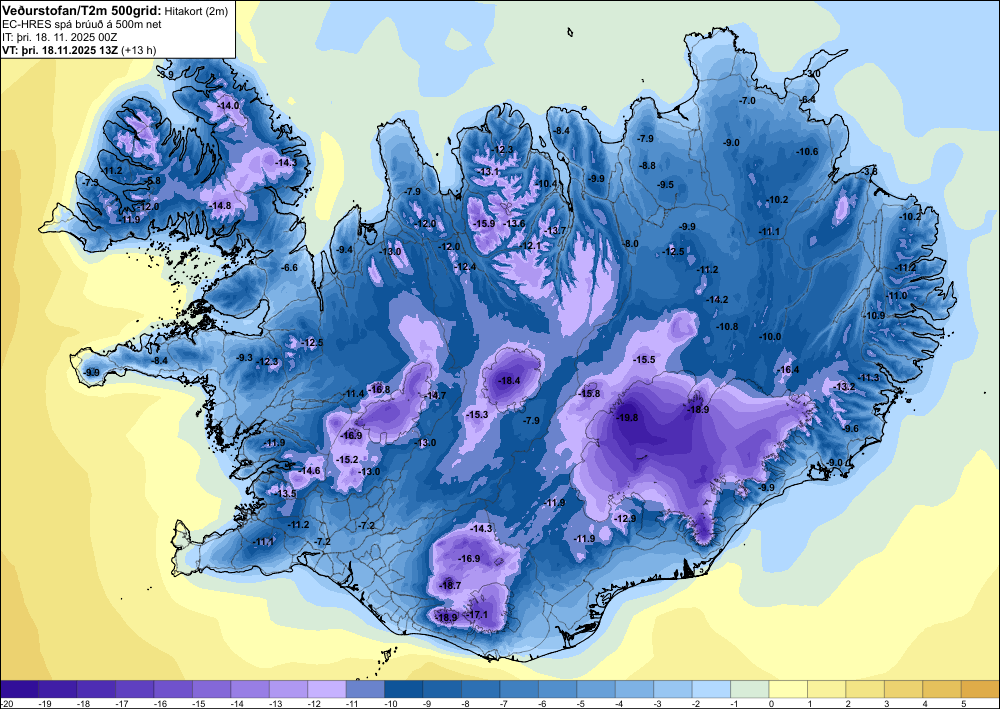The width and height of the screenshot is (1000, 709).
Task: Click the -3.9 label at the northwest tip
Action: (x=166, y=75)
